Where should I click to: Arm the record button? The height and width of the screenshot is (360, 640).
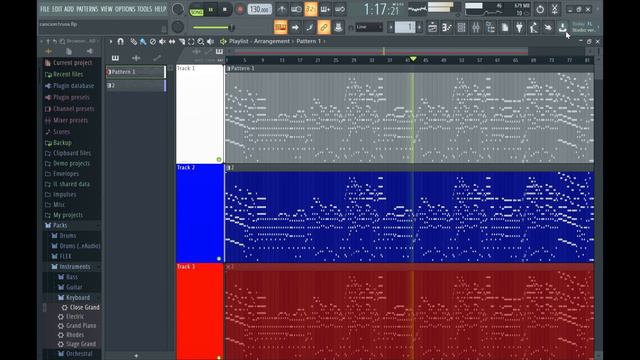coord(240,9)
